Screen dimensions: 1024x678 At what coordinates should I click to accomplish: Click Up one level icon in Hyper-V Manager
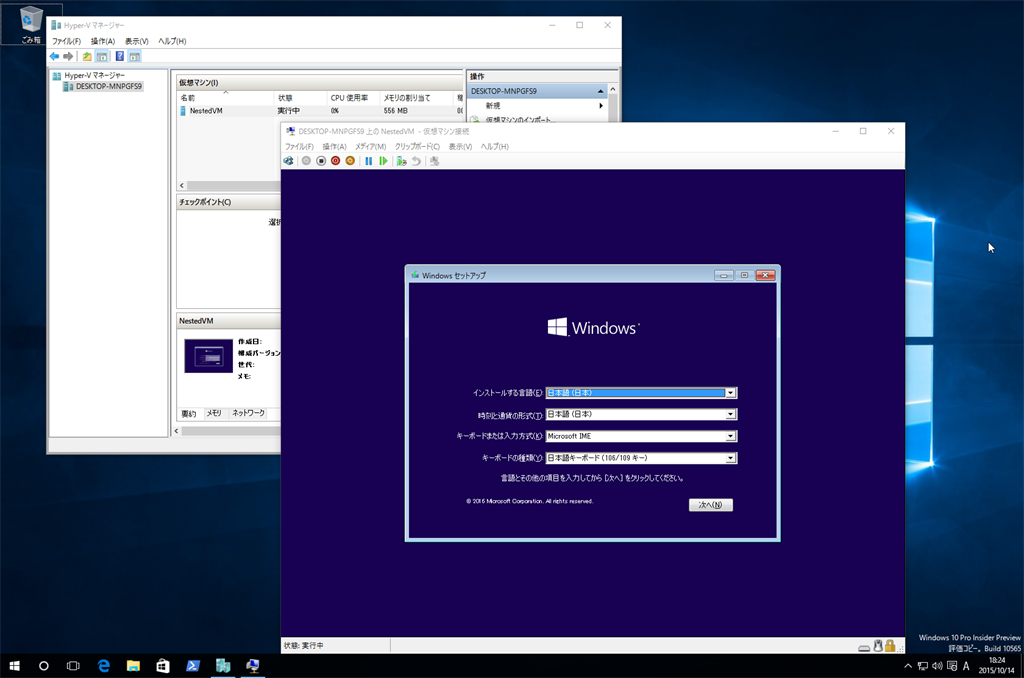[x=87, y=56]
